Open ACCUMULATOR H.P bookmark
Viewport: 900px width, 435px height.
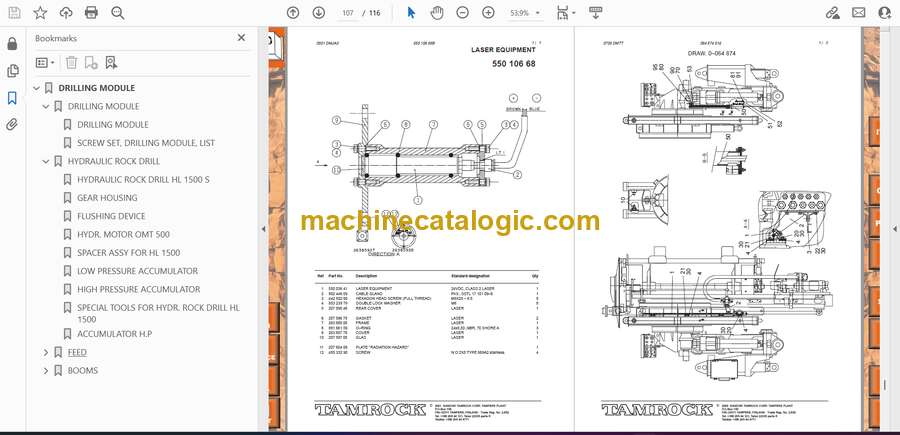tap(115, 334)
